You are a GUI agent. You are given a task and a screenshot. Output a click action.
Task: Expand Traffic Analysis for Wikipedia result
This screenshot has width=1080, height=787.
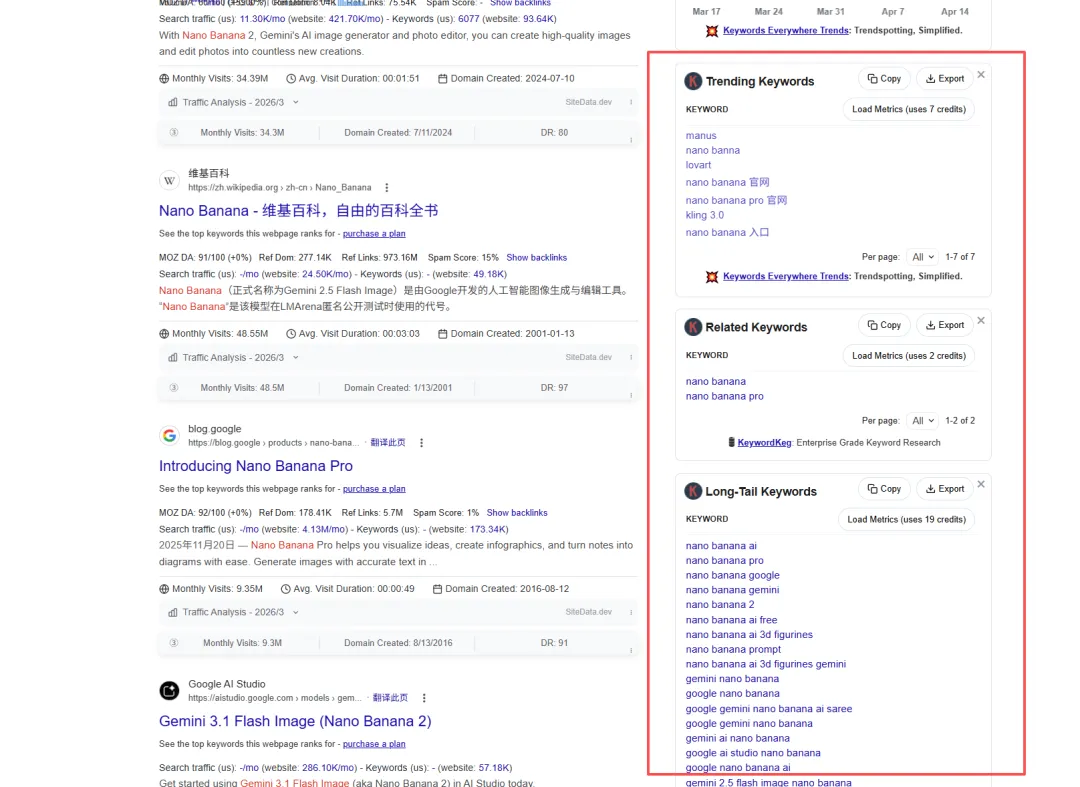click(x=233, y=357)
